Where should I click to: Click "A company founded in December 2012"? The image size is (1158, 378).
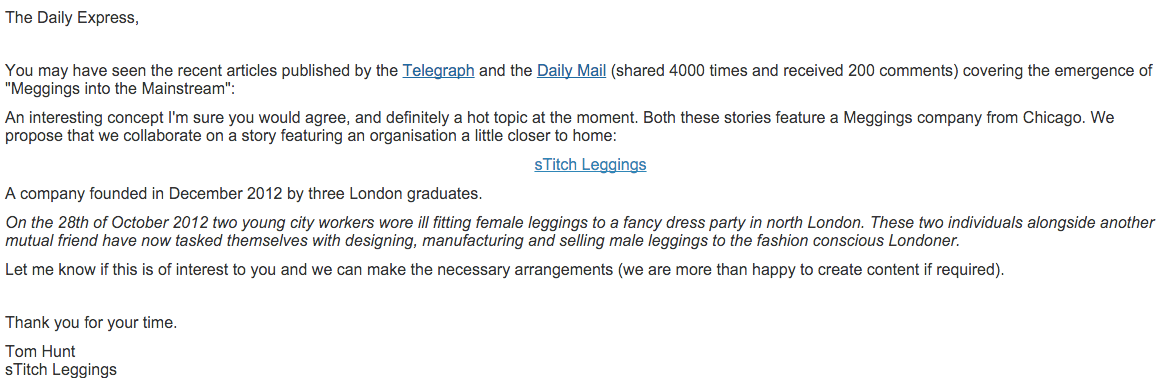[143, 194]
